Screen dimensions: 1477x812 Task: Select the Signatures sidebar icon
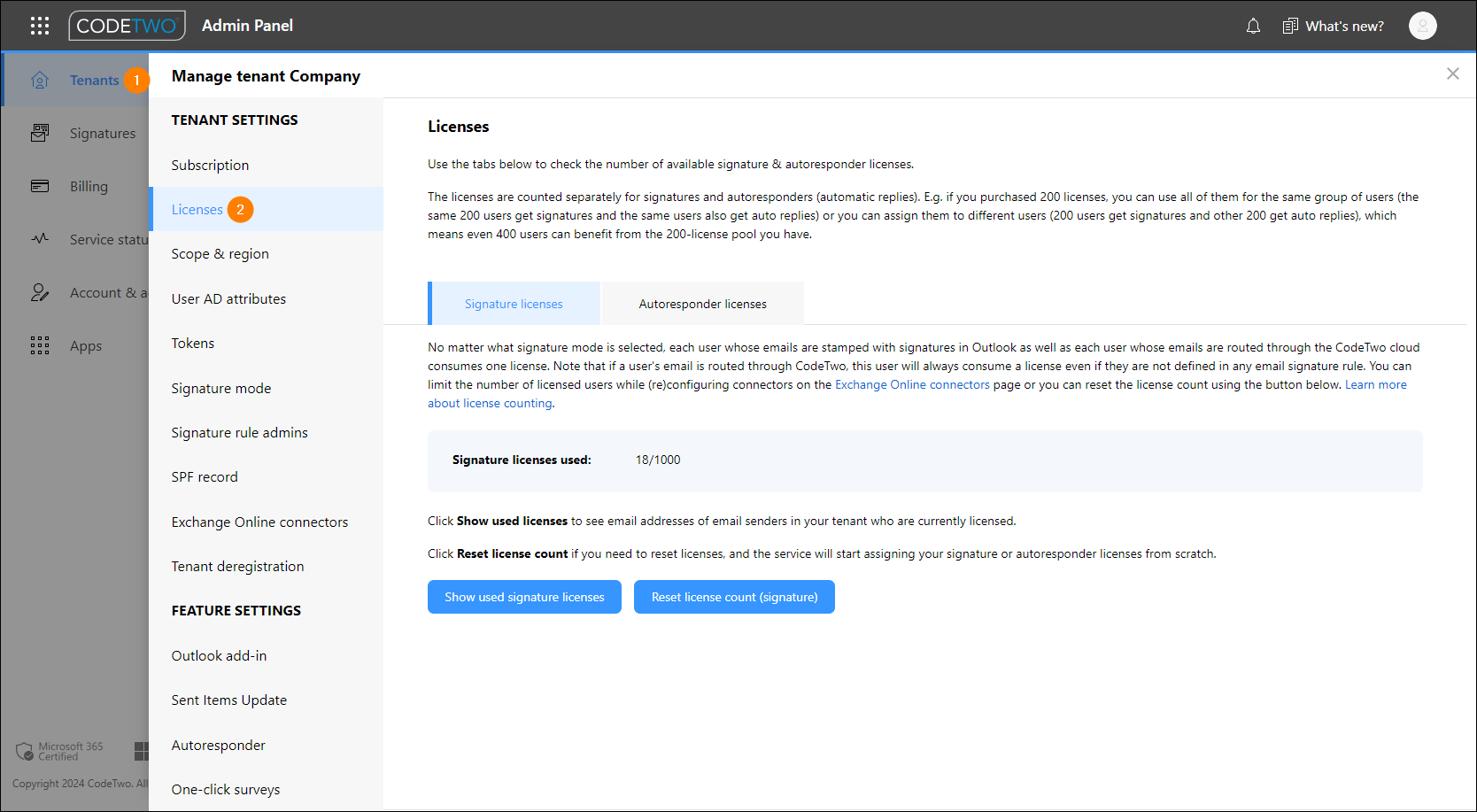(40, 133)
